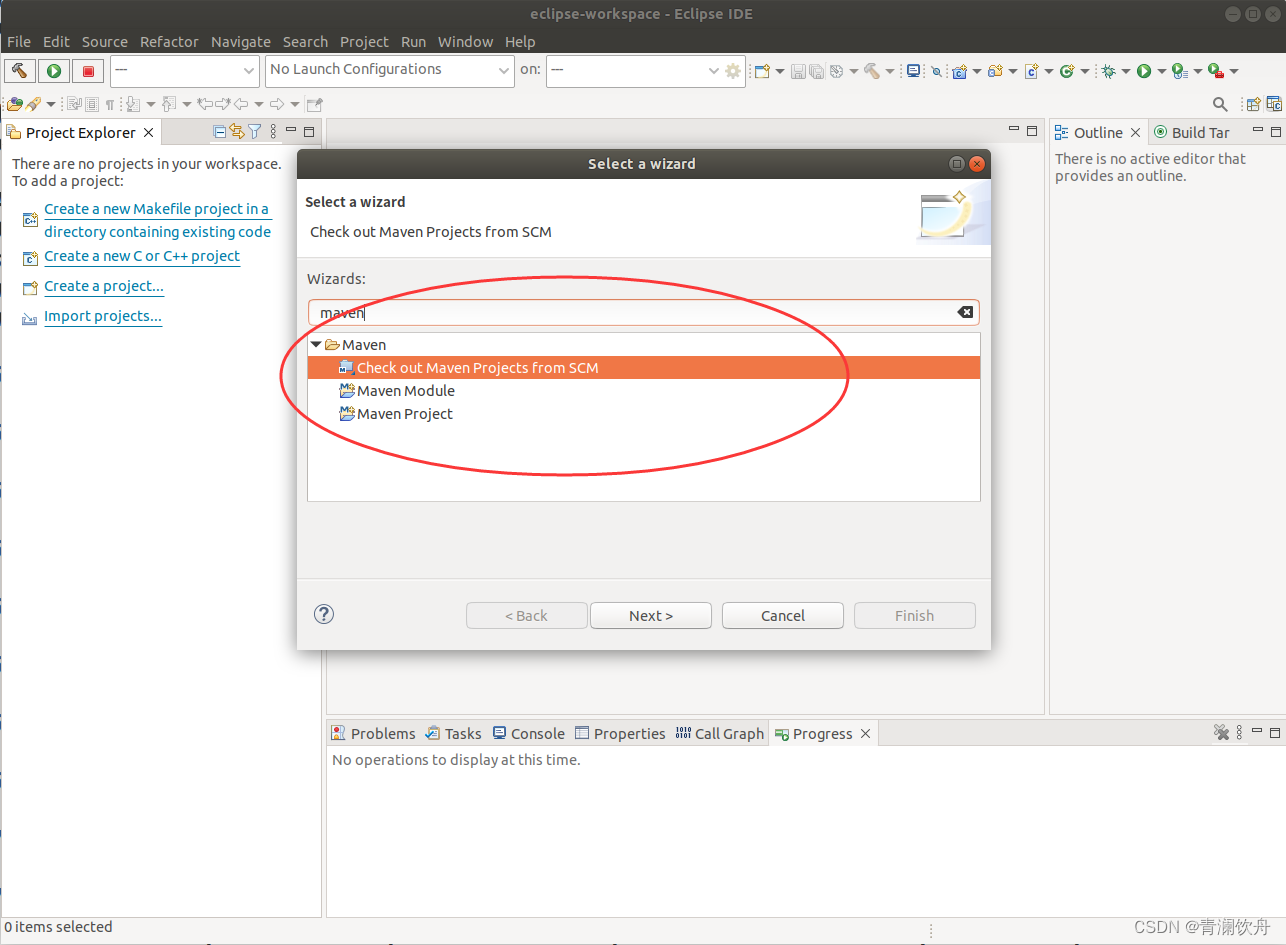Viewport: 1286px width, 945px height.
Task: Open the Refactor menu
Action: pos(169,42)
